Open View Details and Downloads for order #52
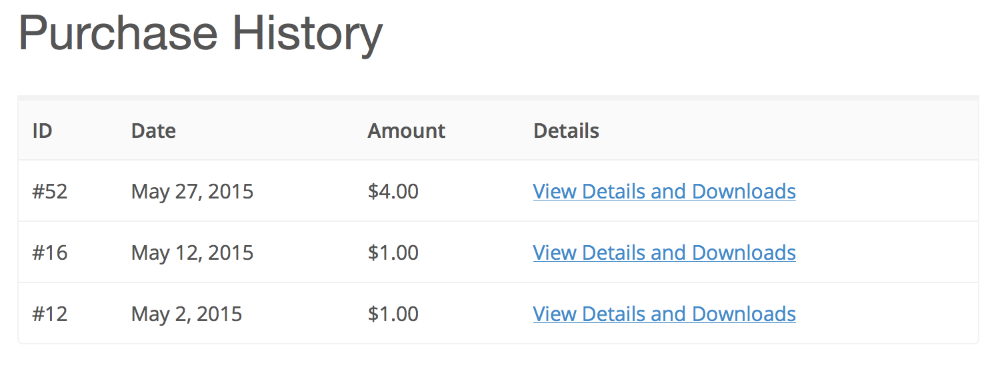Viewport: 1000px width, 369px height. click(664, 191)
